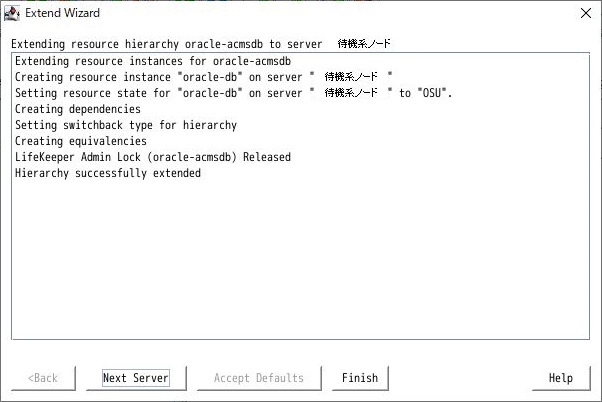The width and height of the screenshot is (602, 402).
Task: Click the 'Creating dependencies' log entry
Action: [78, 109]
